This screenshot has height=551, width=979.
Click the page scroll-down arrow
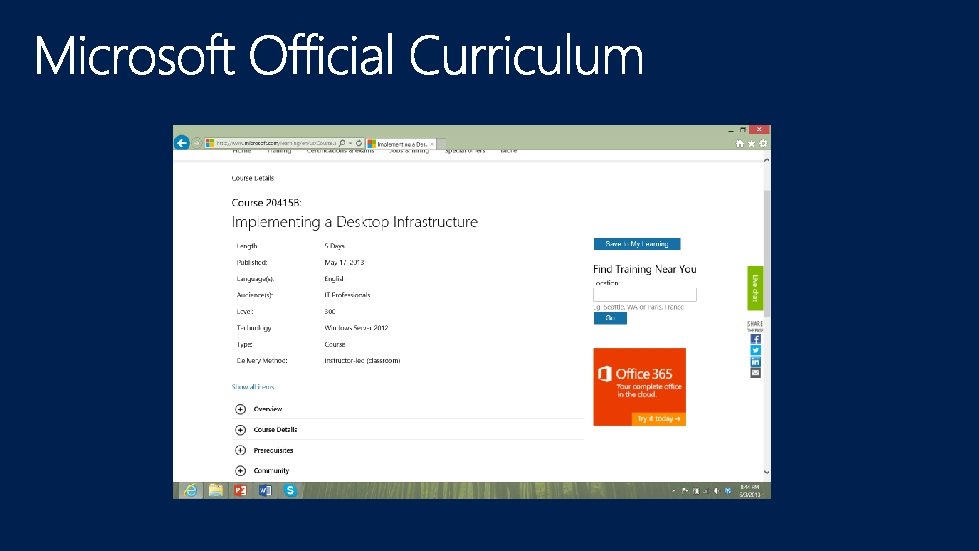click(767, 472)
